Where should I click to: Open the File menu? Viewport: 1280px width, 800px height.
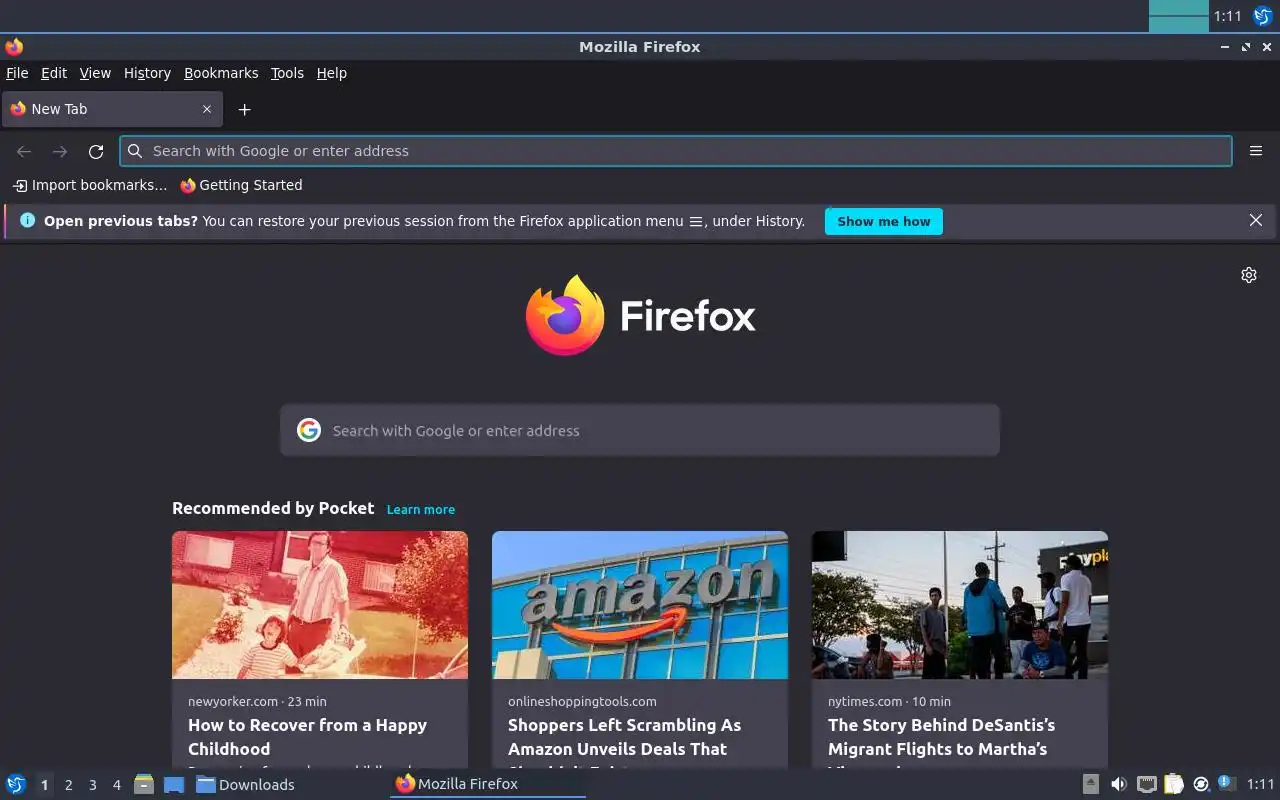point(17,73)
